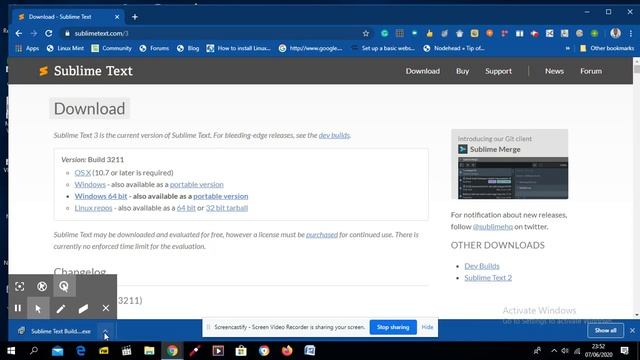
Task: Click the Grammarly extension icon
Action: (x=384, y=33)
